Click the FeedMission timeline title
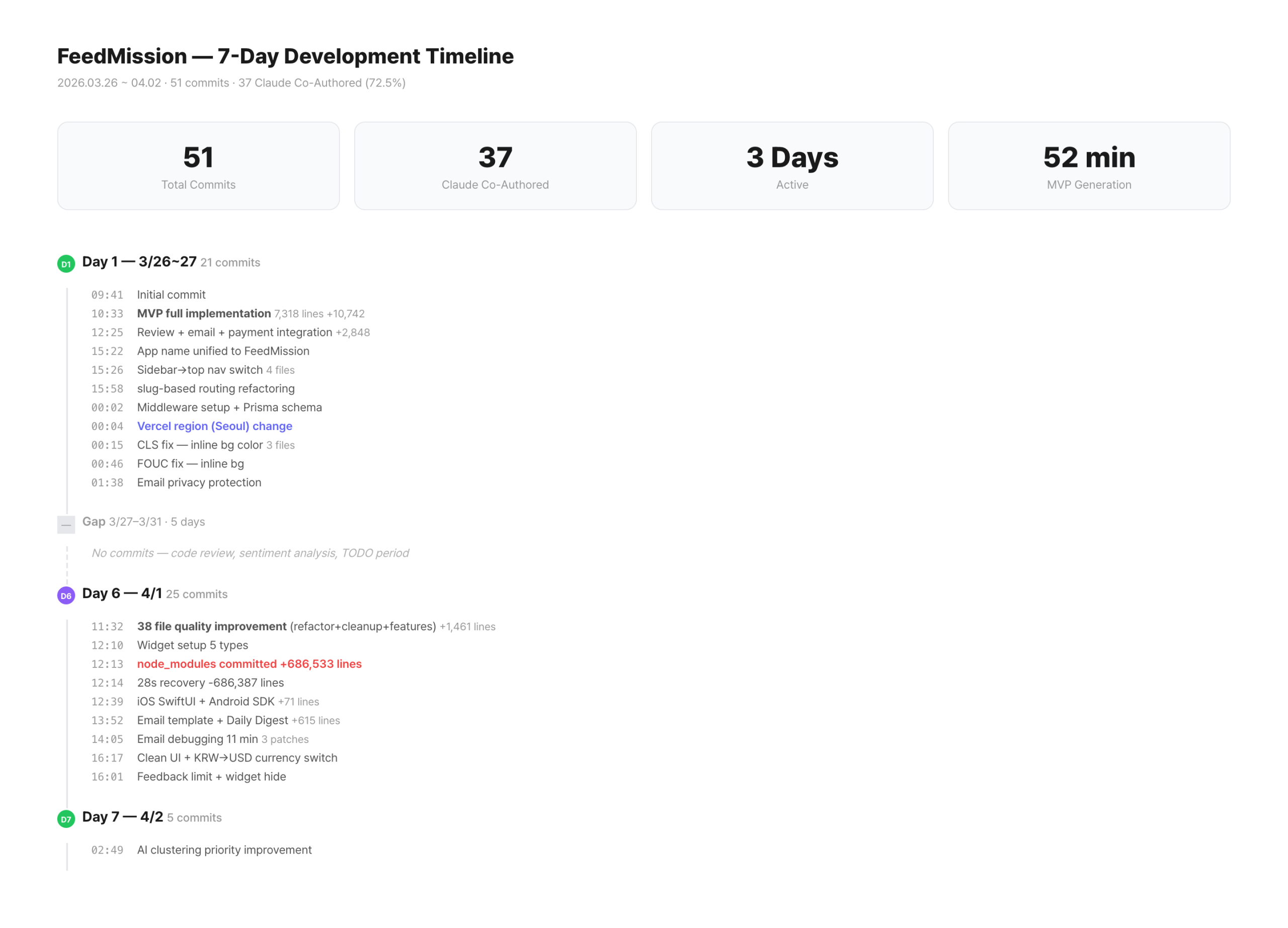 285,56
